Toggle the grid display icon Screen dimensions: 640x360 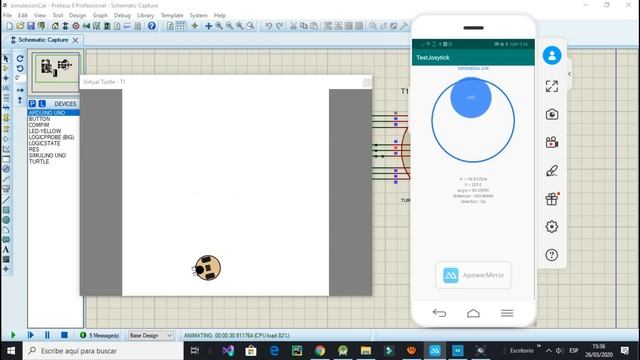pos(180,26)
